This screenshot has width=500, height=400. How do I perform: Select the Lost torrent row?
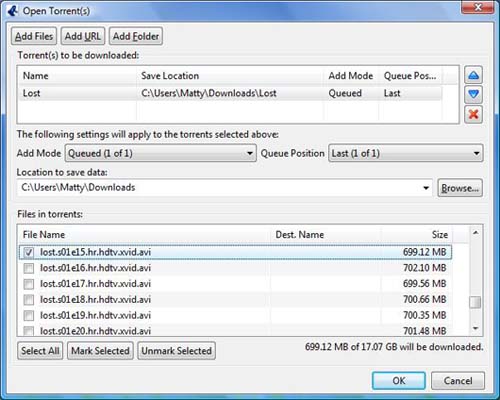coord(231,93)
